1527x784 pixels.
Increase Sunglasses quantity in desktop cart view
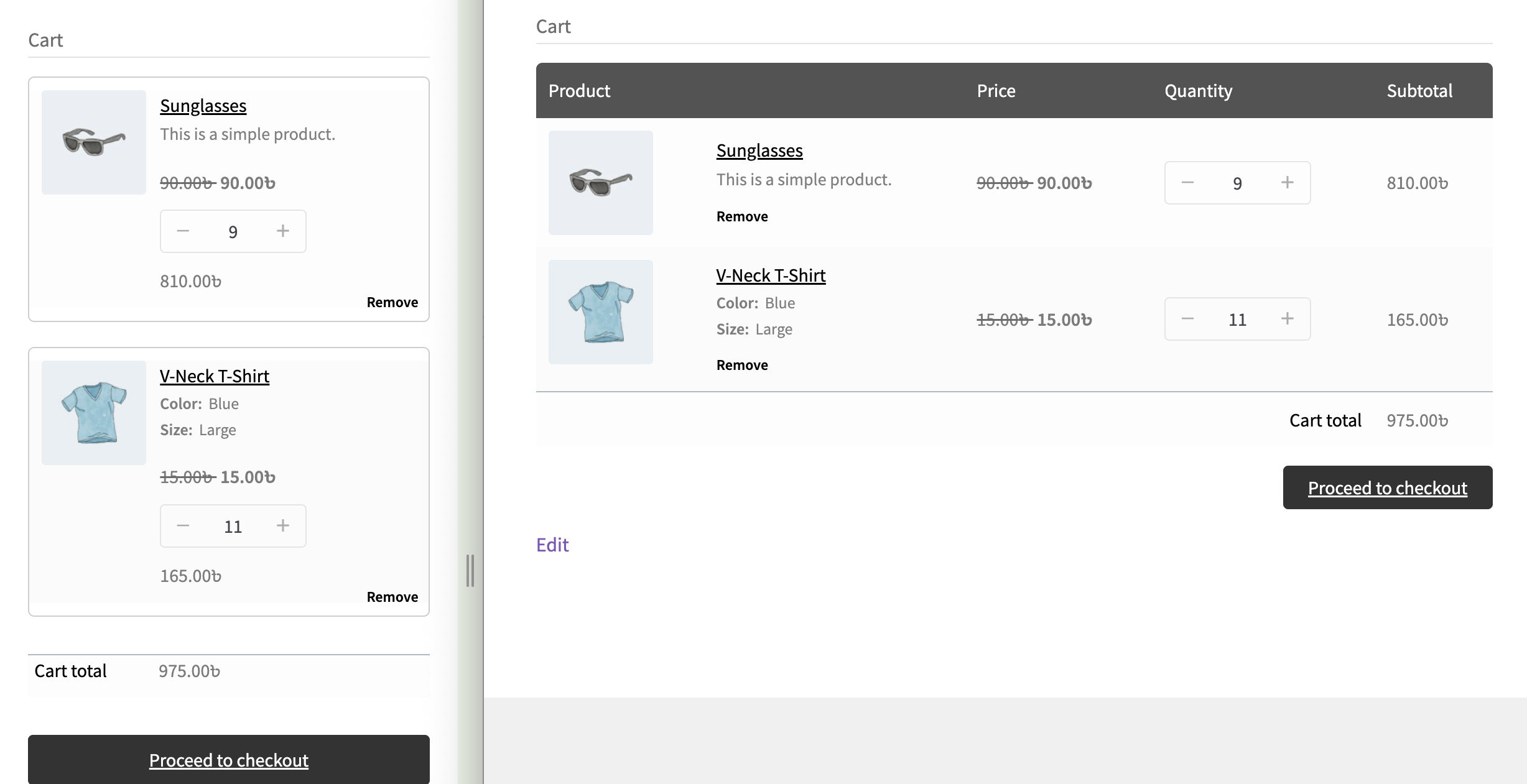point(1286,182)
